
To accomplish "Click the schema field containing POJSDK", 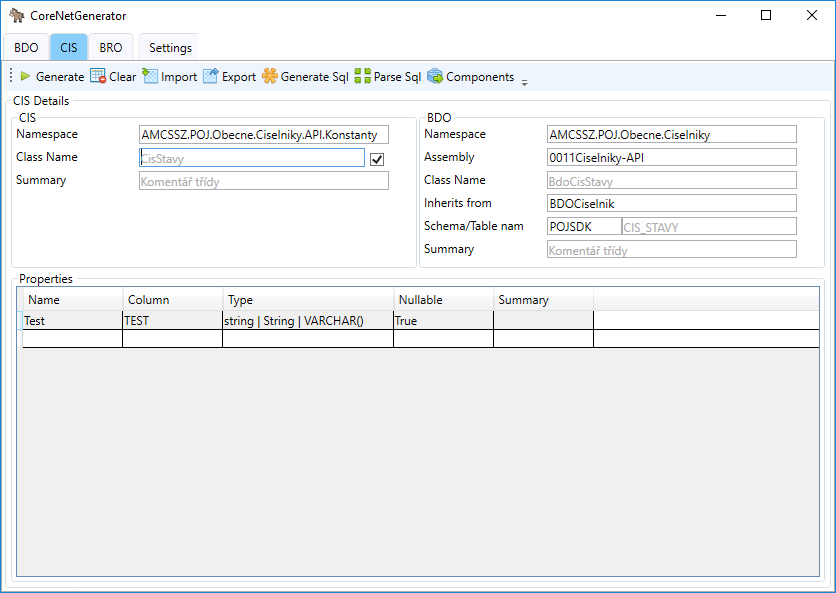I will [584, 226].
